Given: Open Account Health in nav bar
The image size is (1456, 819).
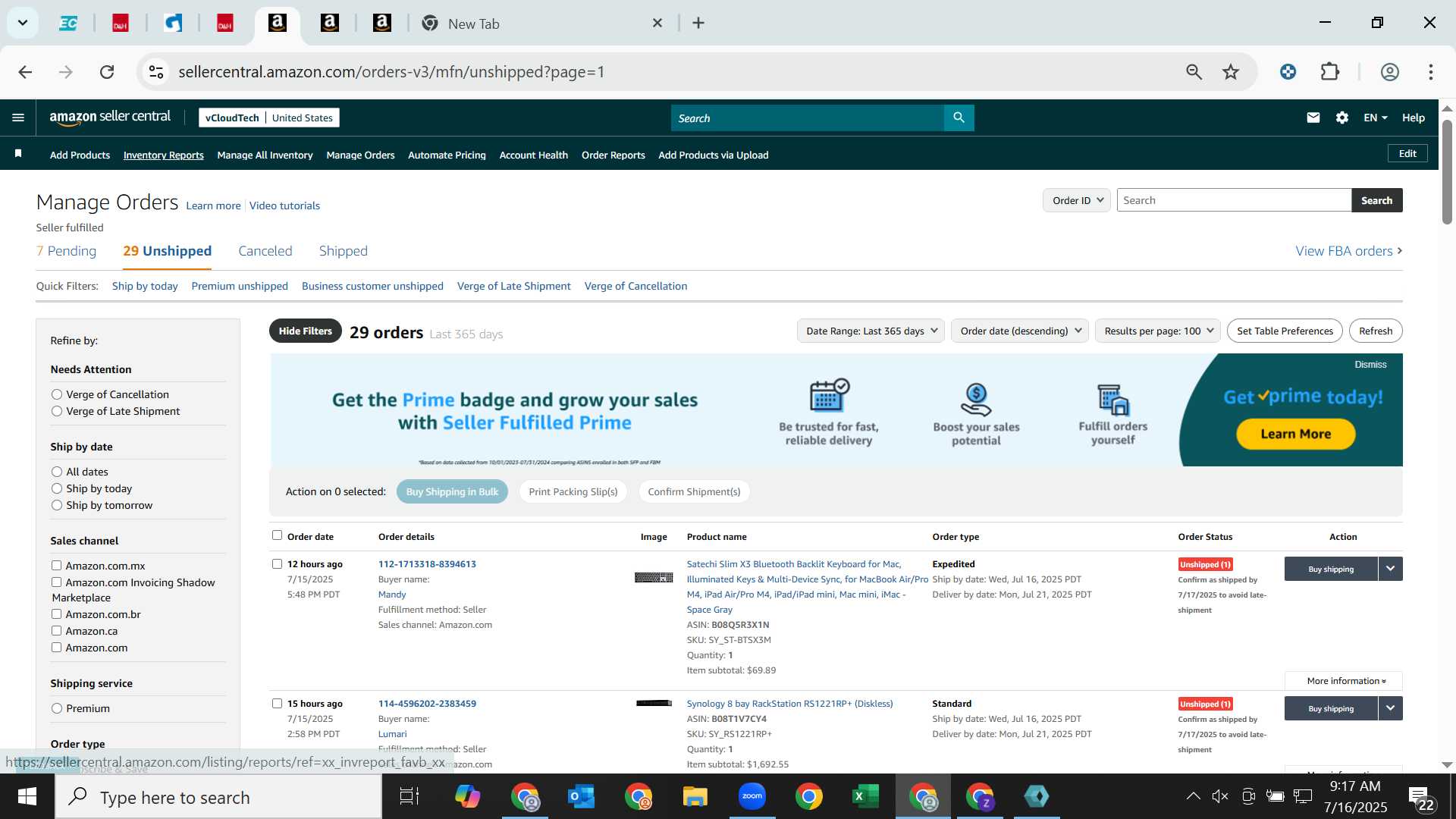Looking at the screenshot, I should [x=534, y=155].
